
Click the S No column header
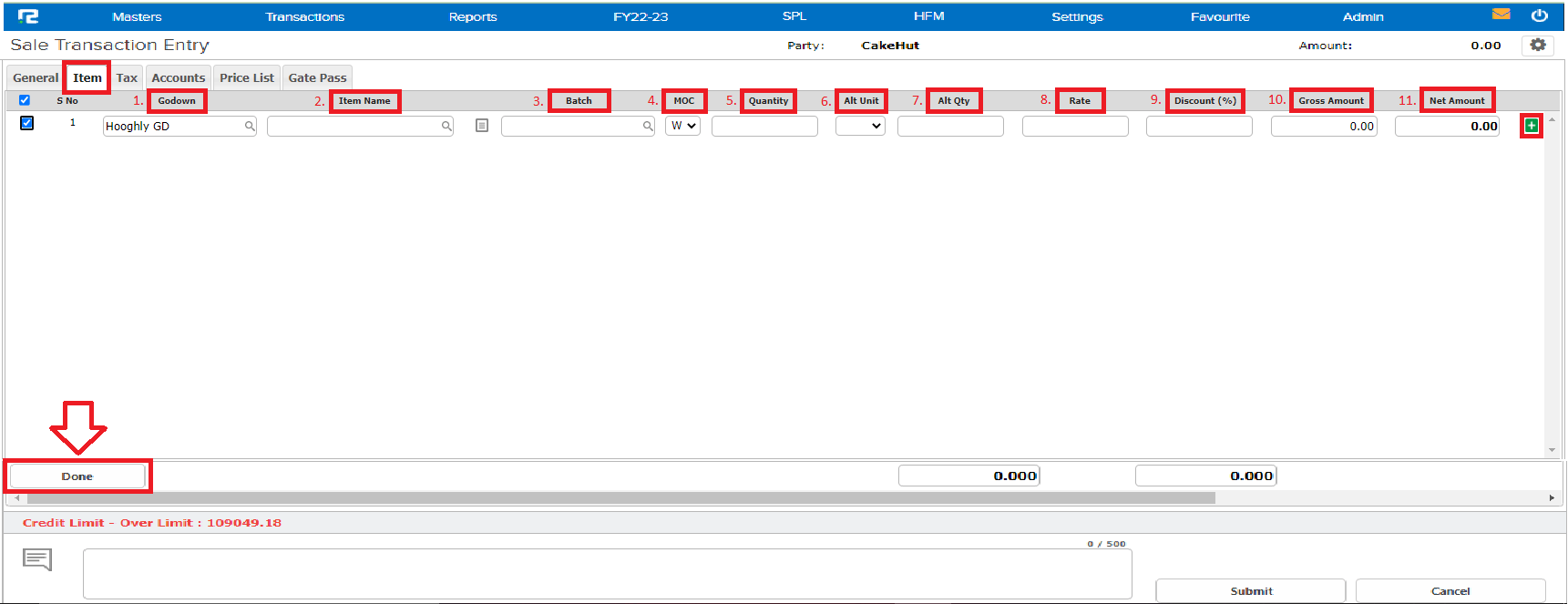coord(67,101)
